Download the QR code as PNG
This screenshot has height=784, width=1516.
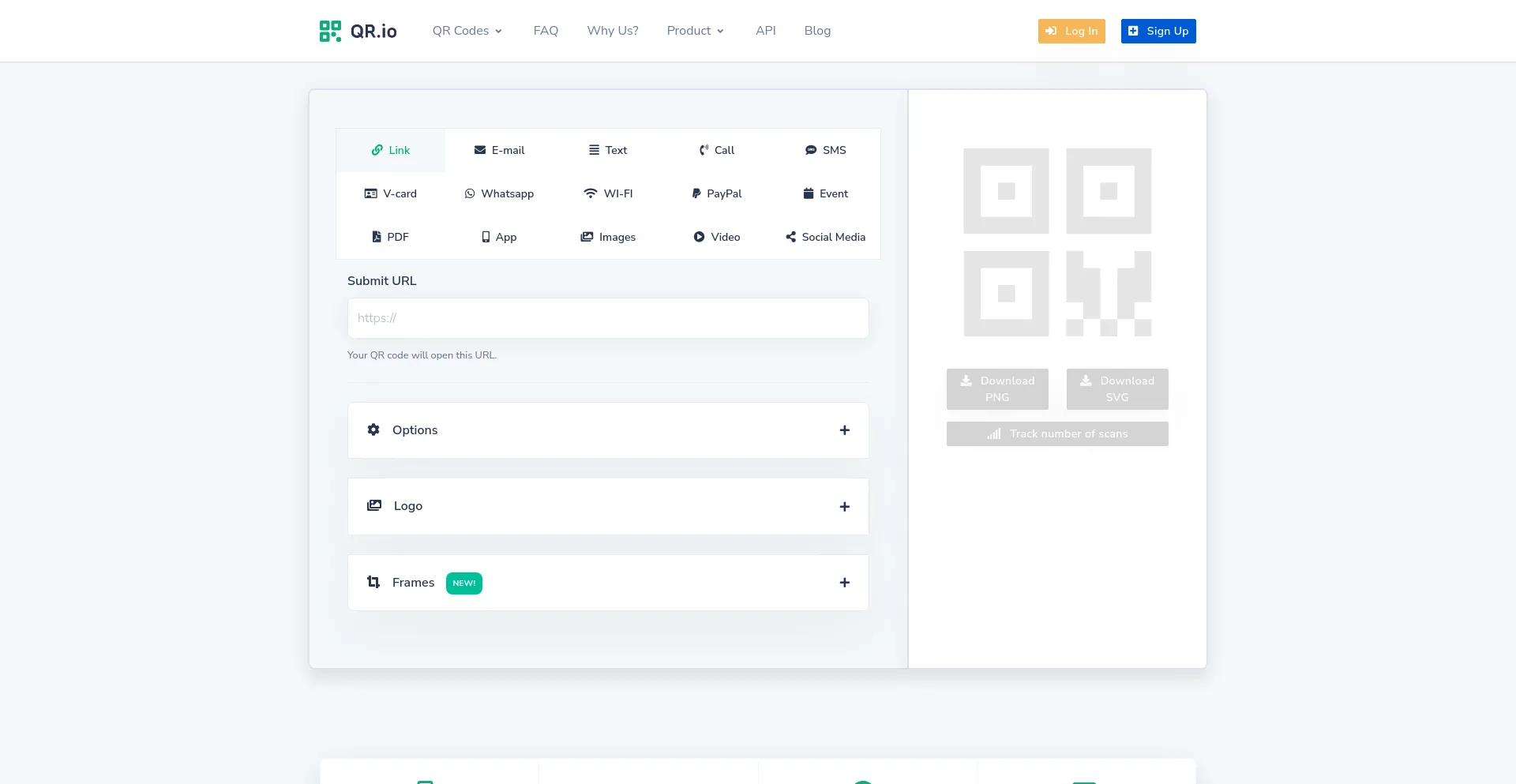pyautogui.click(x=997, y=389)
